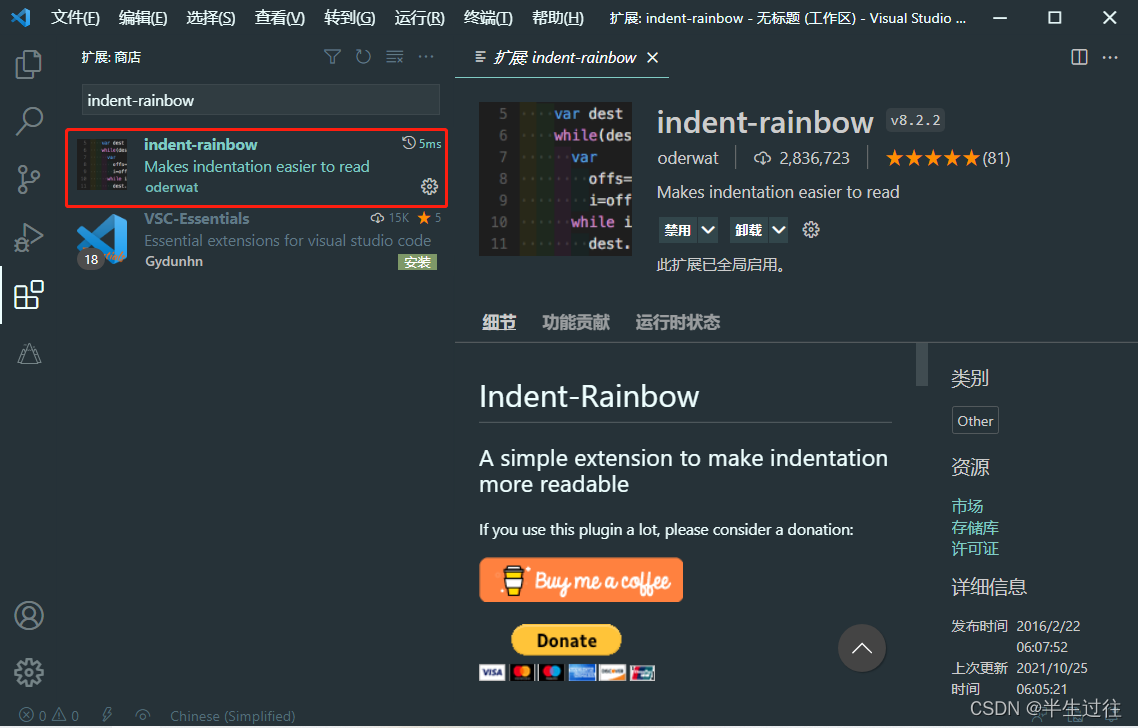
Task: Click the indent-rainbow extension logo image
Action: tap(555, 179)
